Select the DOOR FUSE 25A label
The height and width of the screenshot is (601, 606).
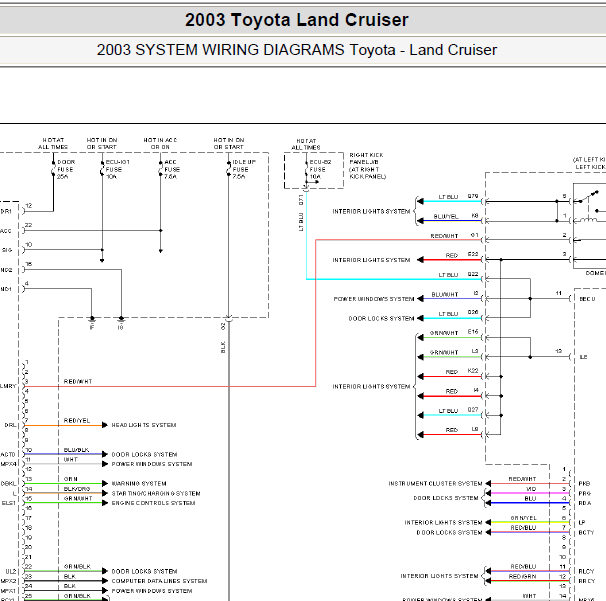66,169
